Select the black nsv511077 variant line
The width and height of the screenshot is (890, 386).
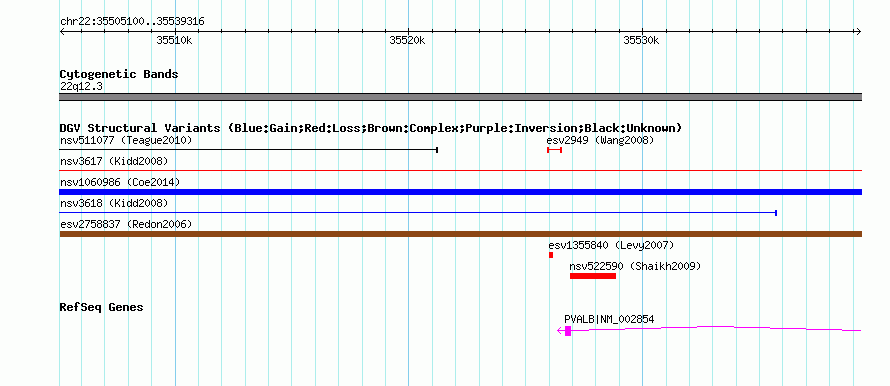[249, 150]
